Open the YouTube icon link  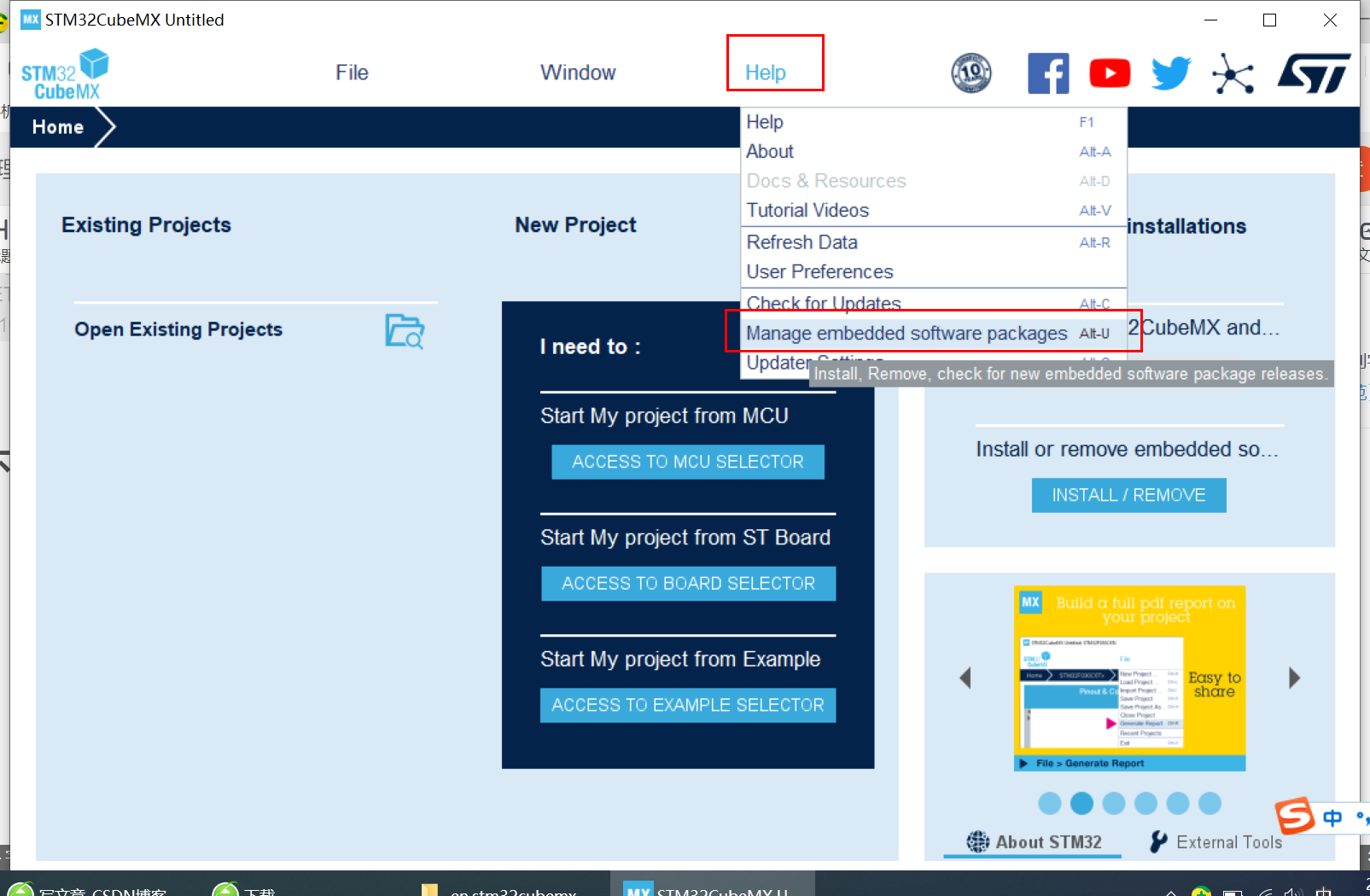1110,73
